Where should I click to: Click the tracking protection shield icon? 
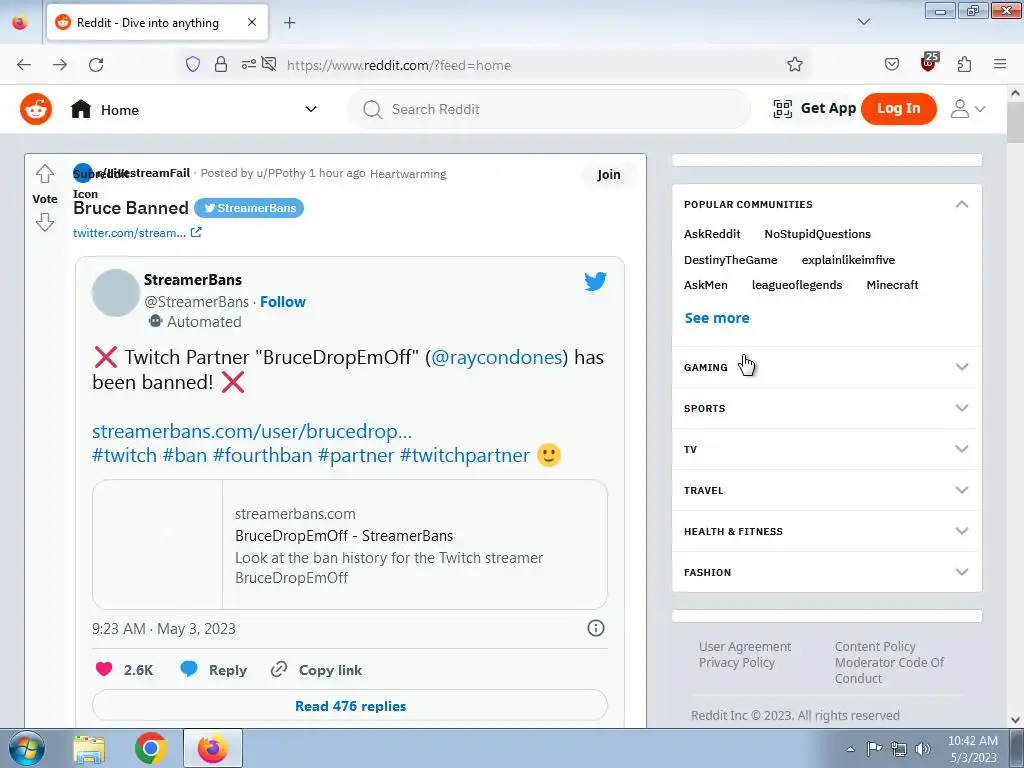[193, 64]
